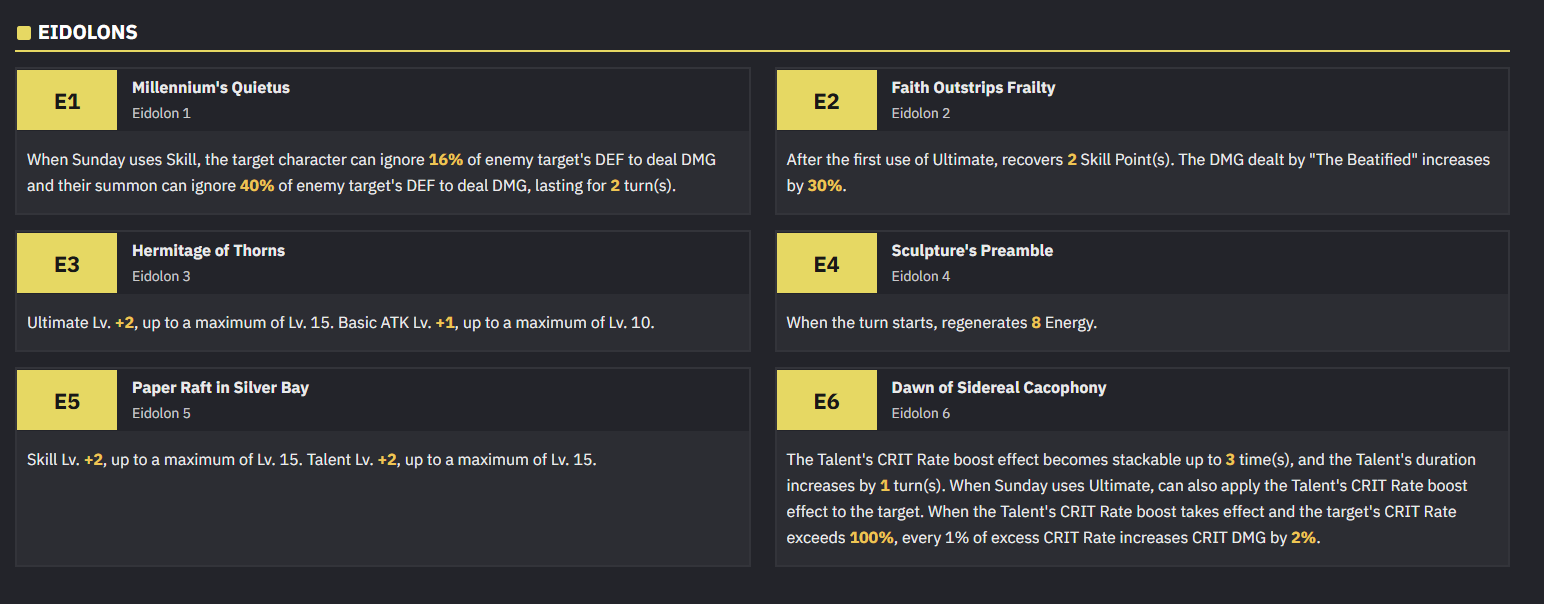Click the yellow E1 badge

(67, 101)
